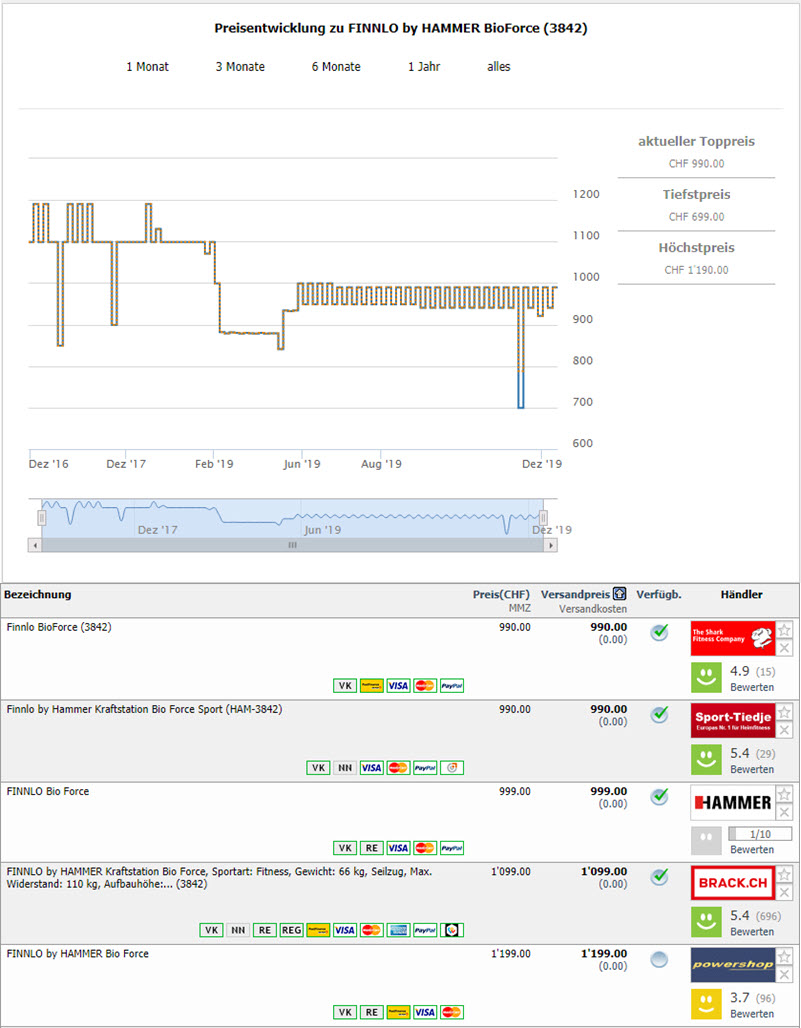Show price history for 1 Monat
Screen dimensions: 801x1028
pos(147,67)
